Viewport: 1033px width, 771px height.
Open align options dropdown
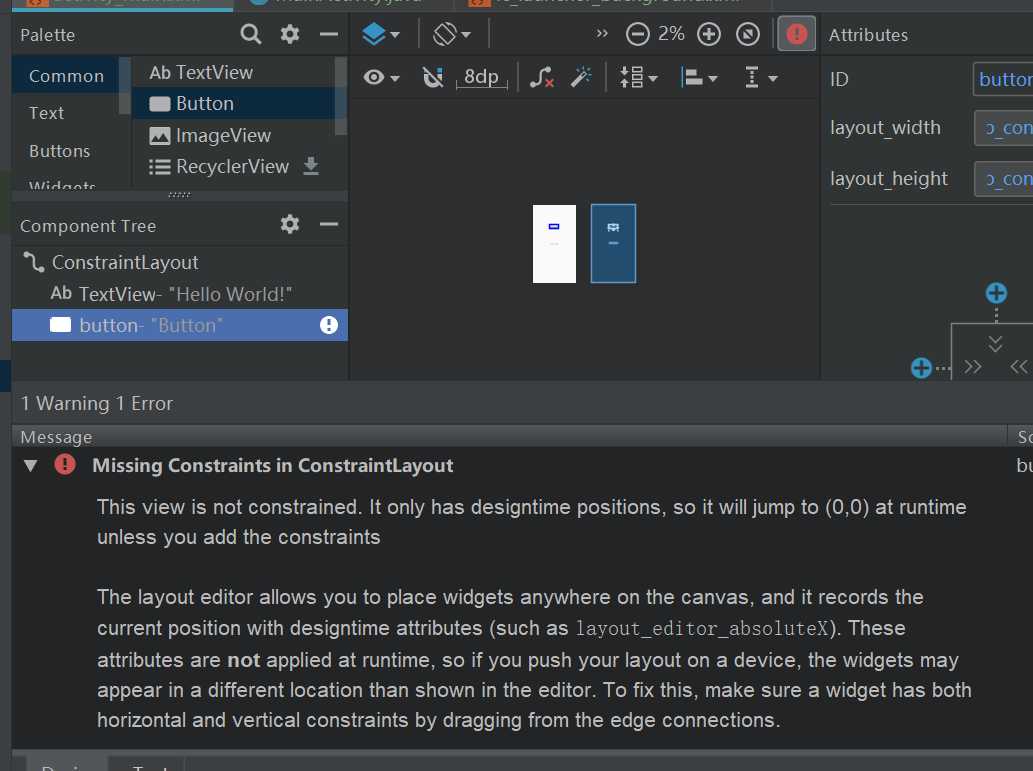698,78
